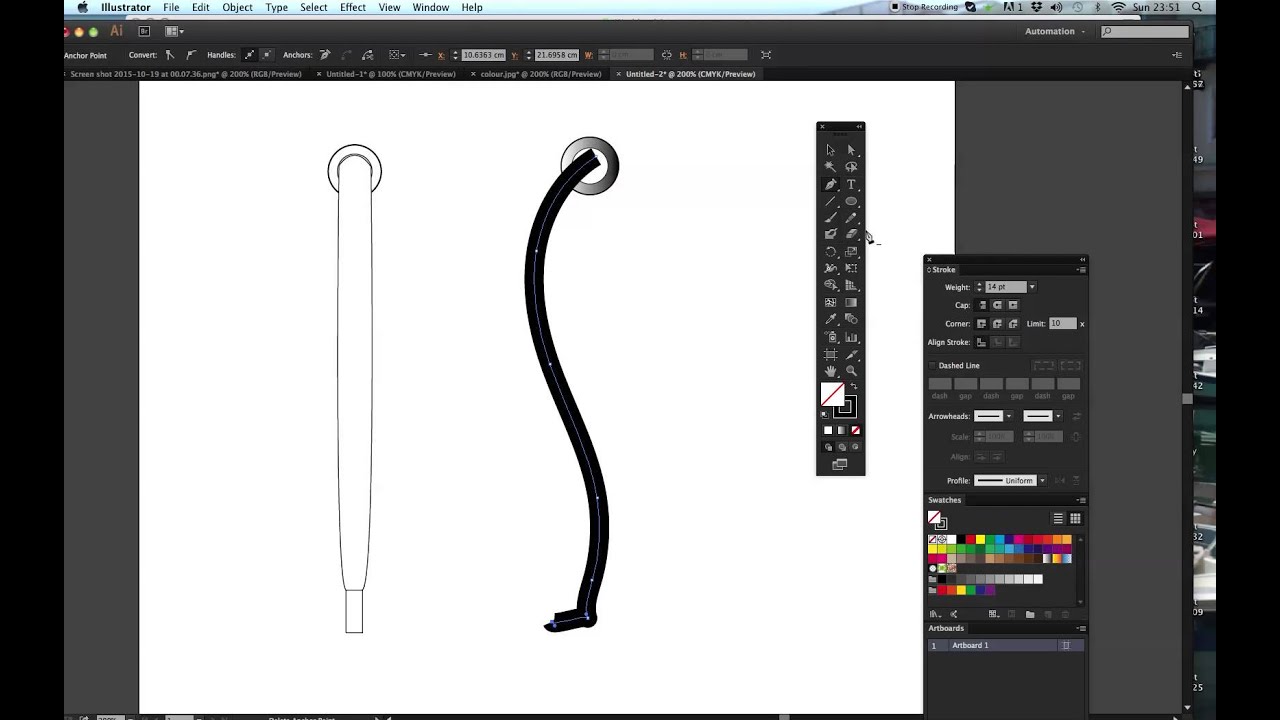Show swatches in thumbnail view
1280x720 pixels.
click(x=1075, y=518)
